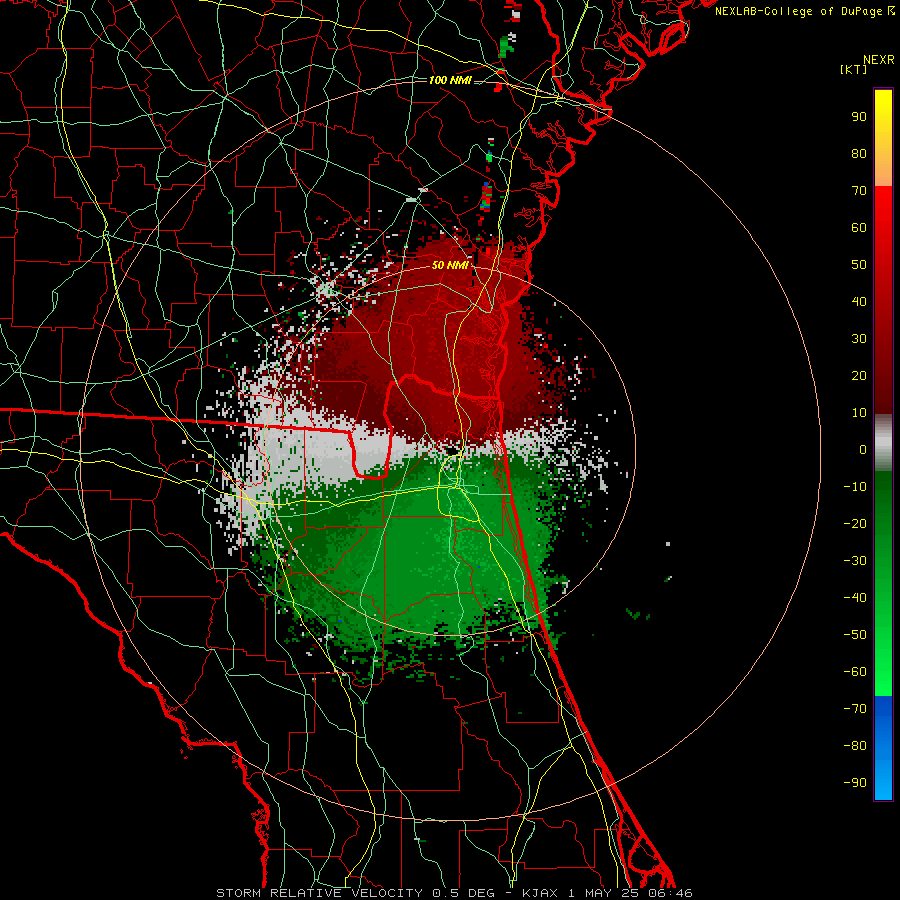Click the 40 value on the velocity scale
Image resolution: width=900 pixels, height=900 pixels.
pyautogui.click(x=859, y=302)
